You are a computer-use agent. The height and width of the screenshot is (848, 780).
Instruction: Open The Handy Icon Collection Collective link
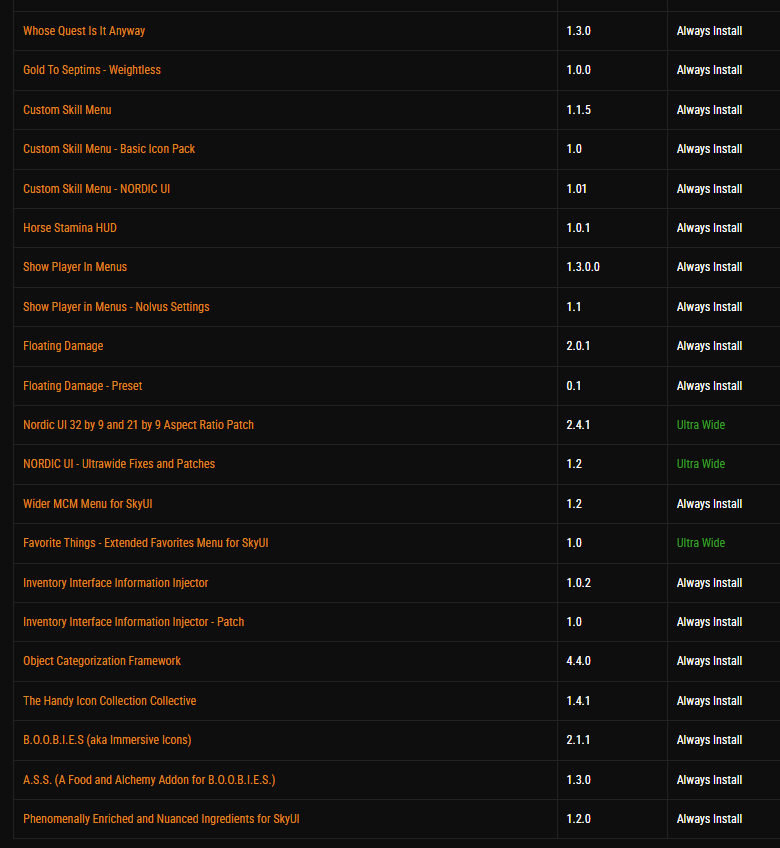110,700
